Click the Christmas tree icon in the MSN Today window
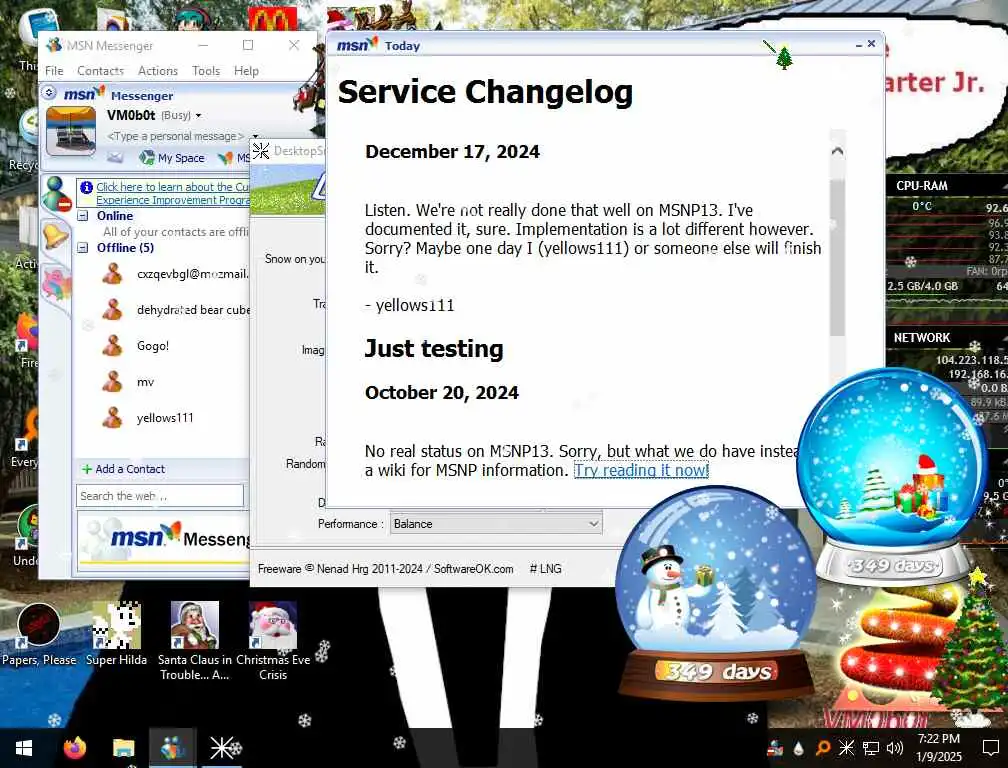Image resolution: width=1008 pixels, height=768 pixels. 784,58
